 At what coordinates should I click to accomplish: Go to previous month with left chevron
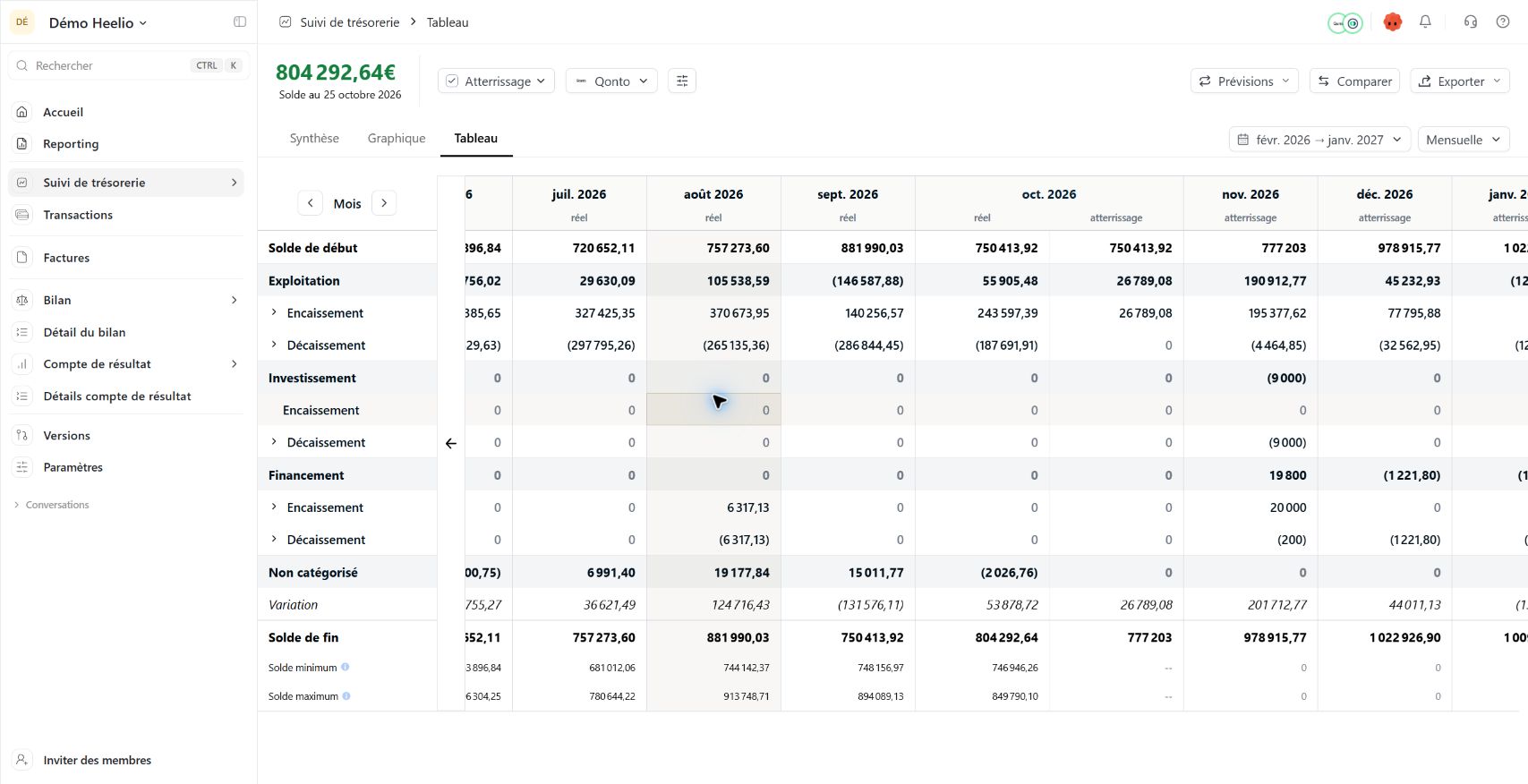[310, 203]
